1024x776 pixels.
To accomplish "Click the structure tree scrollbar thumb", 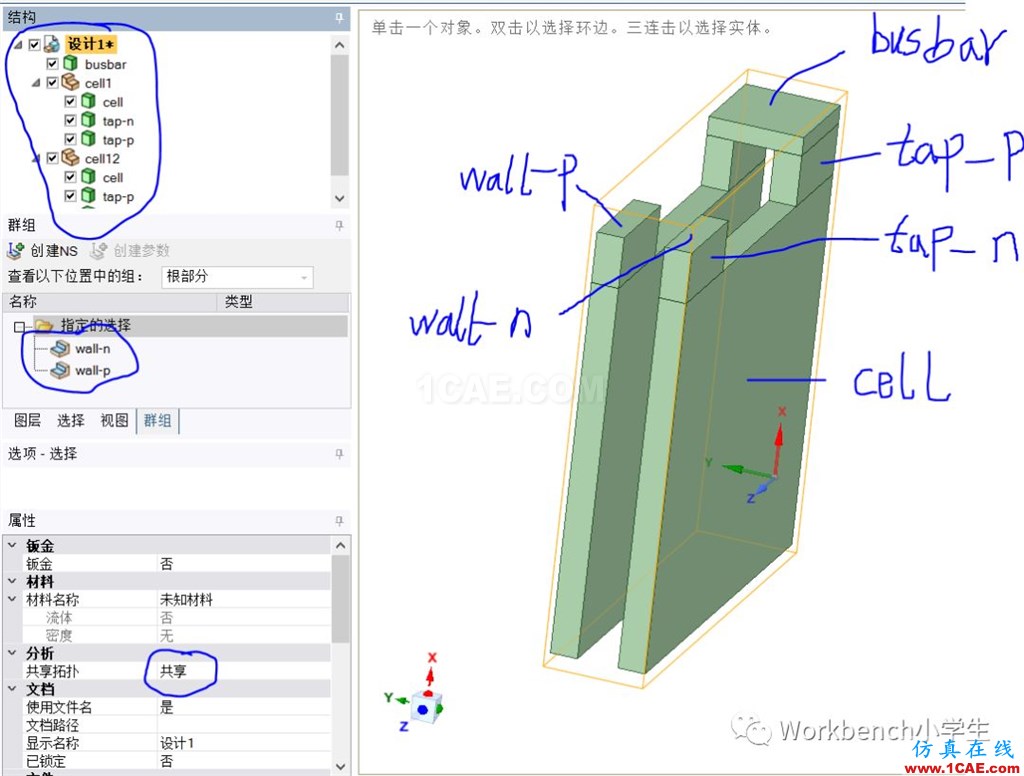I will click(x=340, y=116).
